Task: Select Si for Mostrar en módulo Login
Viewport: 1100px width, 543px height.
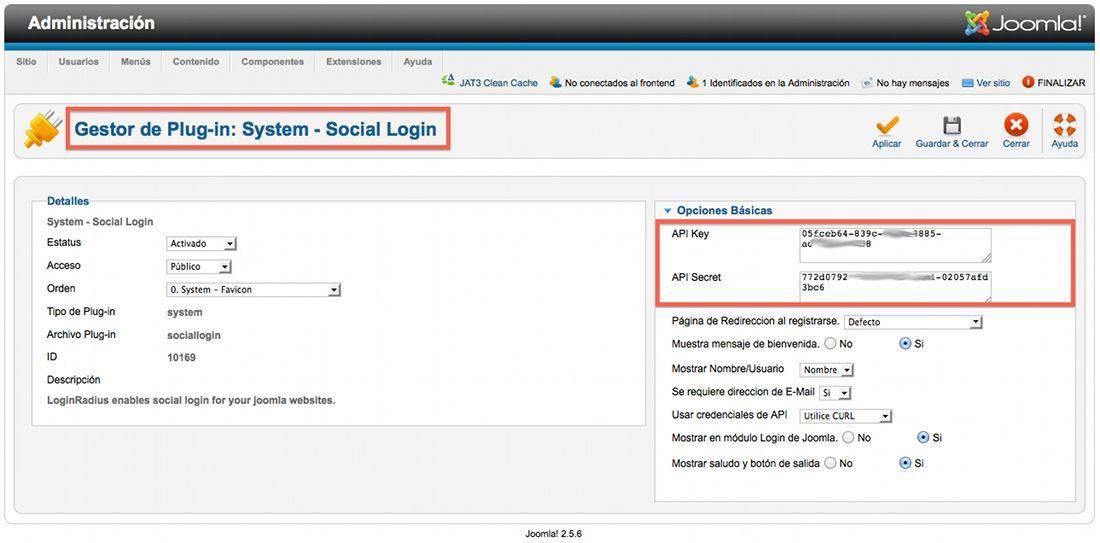Action: click(923, 437)
